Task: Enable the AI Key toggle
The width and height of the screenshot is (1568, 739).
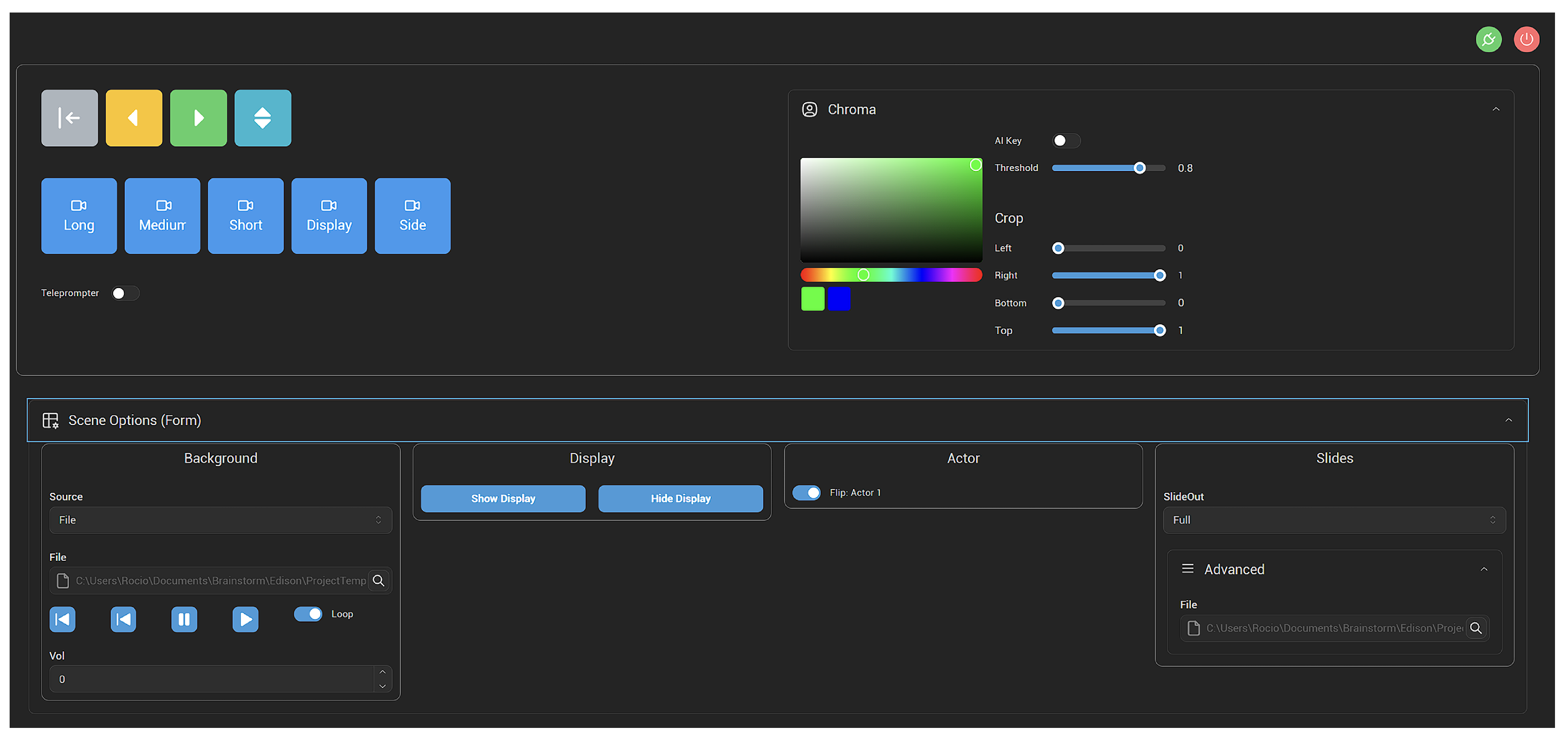Action: coord(1065,141)
